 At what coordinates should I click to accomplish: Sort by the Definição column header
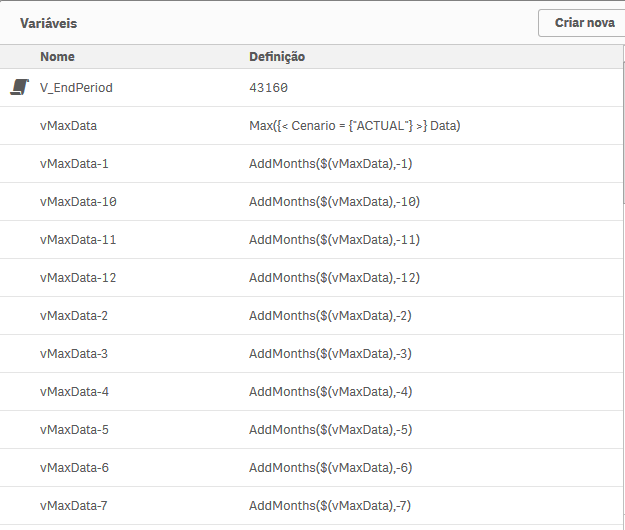[277, 57]
